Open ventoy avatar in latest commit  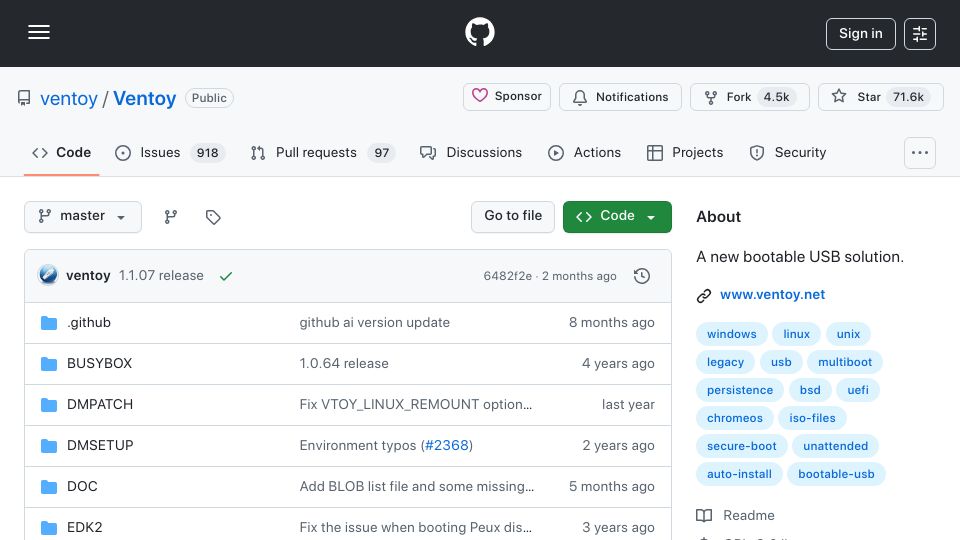tap(48, 276)
